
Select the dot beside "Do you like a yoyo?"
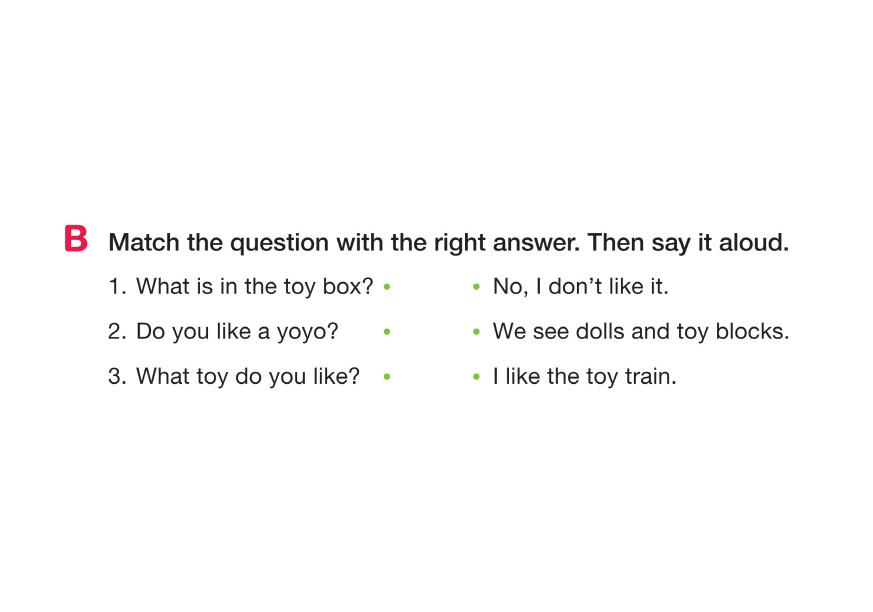(387, 332)
